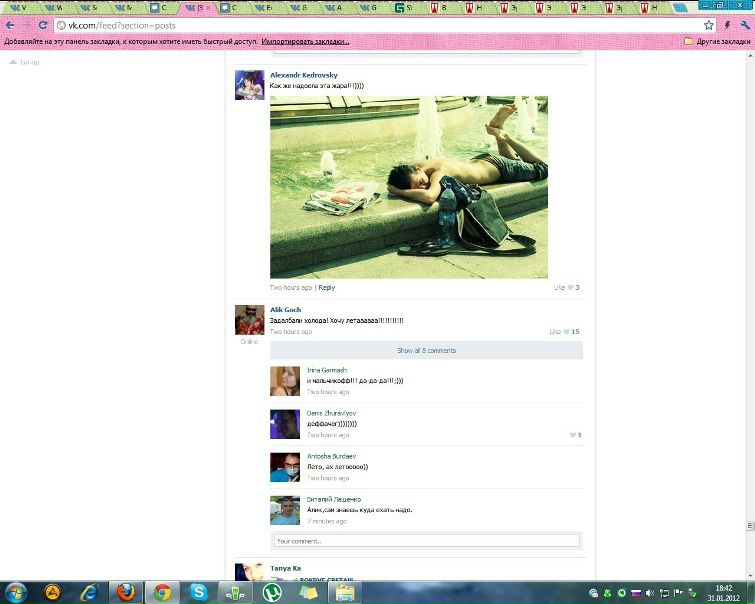Click the Импортировать закладки link
The width and height of the screenshot is (755, 604).
pos(305,42)
